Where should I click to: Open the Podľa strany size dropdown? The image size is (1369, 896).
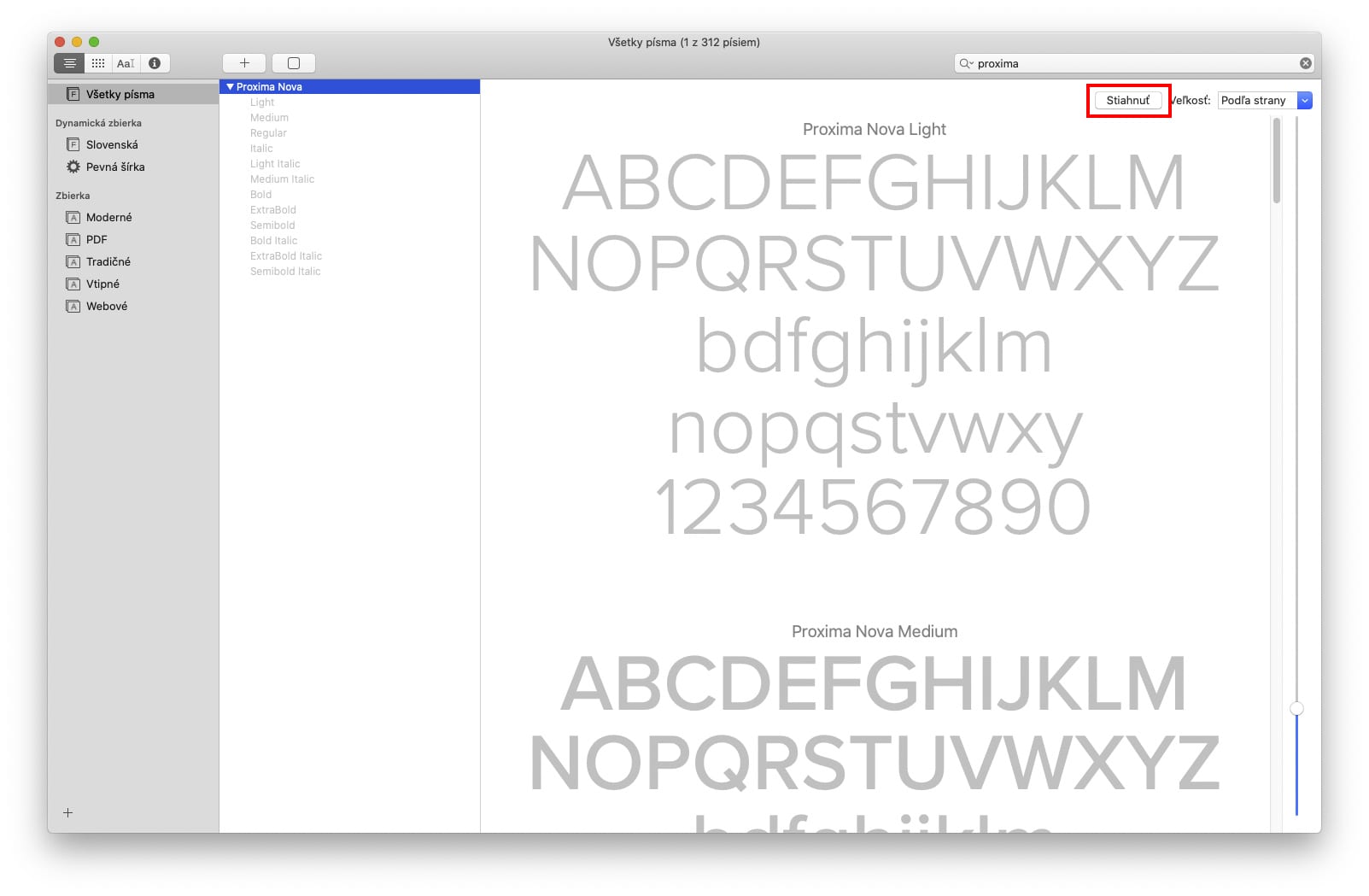coord(1265,100)
